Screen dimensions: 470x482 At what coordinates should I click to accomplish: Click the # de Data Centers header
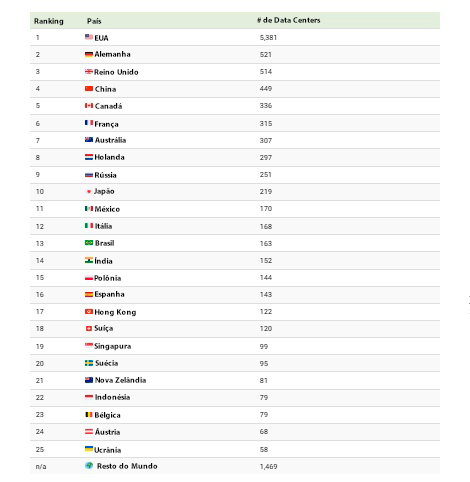(289, 20)
